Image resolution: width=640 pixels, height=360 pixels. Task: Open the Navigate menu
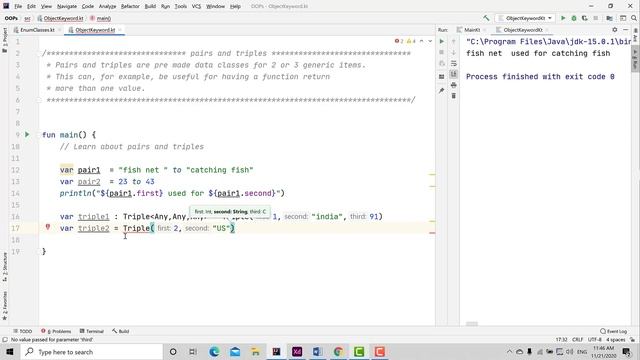[x=67, y=7]
